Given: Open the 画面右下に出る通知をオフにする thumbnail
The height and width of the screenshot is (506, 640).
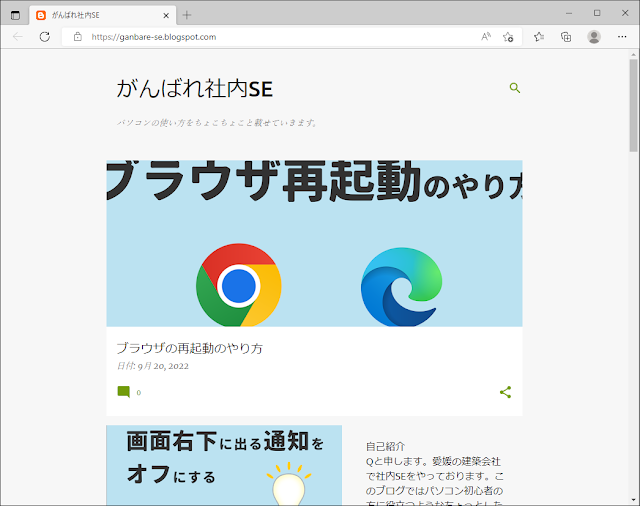Looking at the screenshot, I should point(224,465).
